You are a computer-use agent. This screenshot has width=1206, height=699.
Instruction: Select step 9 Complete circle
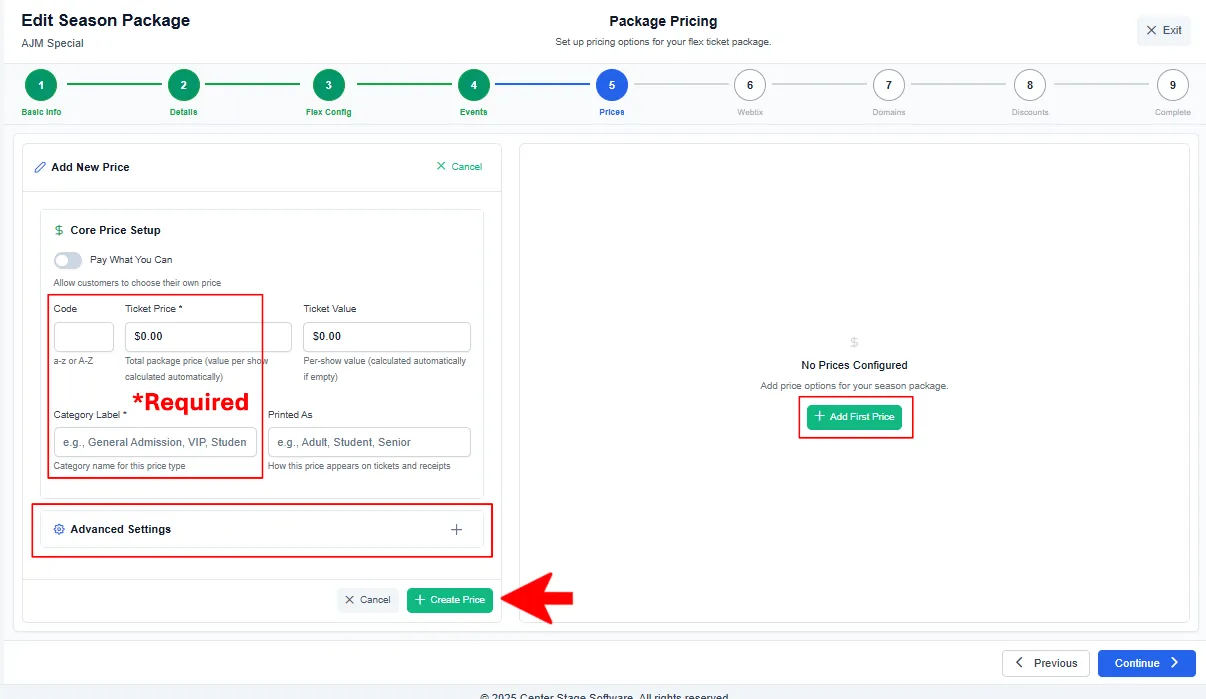click(x=1173, y=85)
